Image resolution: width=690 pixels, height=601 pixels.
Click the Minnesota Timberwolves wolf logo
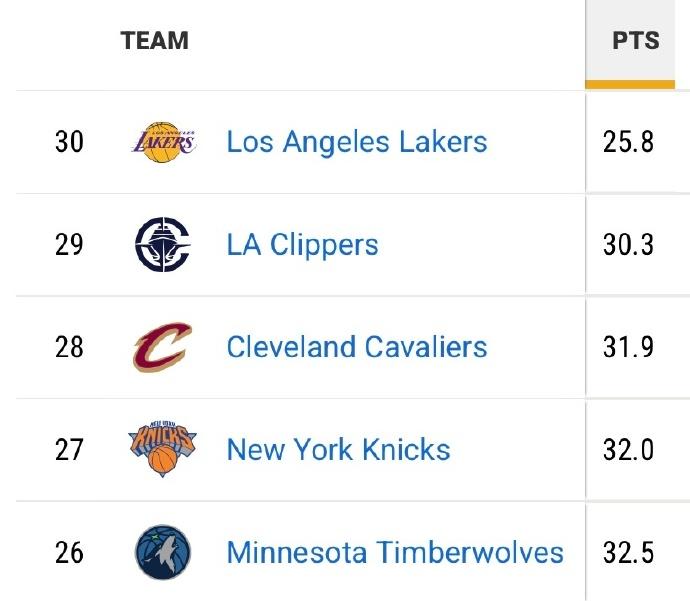[x=162, y=552]
